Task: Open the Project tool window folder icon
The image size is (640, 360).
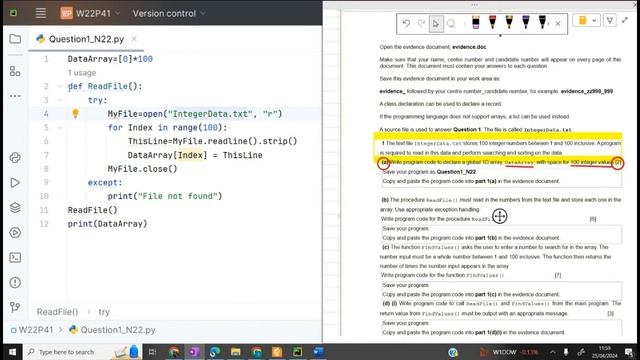Action: (x=15, y=39)
